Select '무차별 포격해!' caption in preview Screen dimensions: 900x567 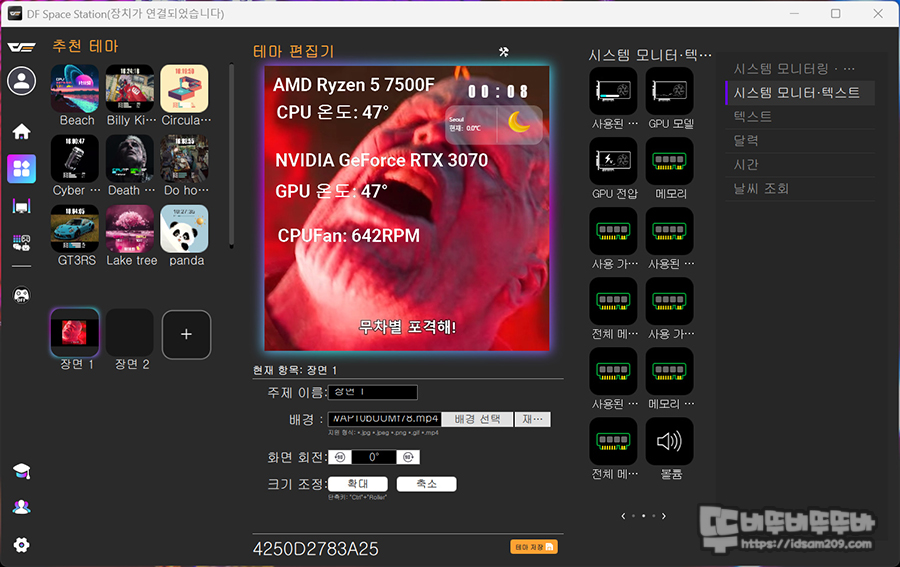coord(407,327)
